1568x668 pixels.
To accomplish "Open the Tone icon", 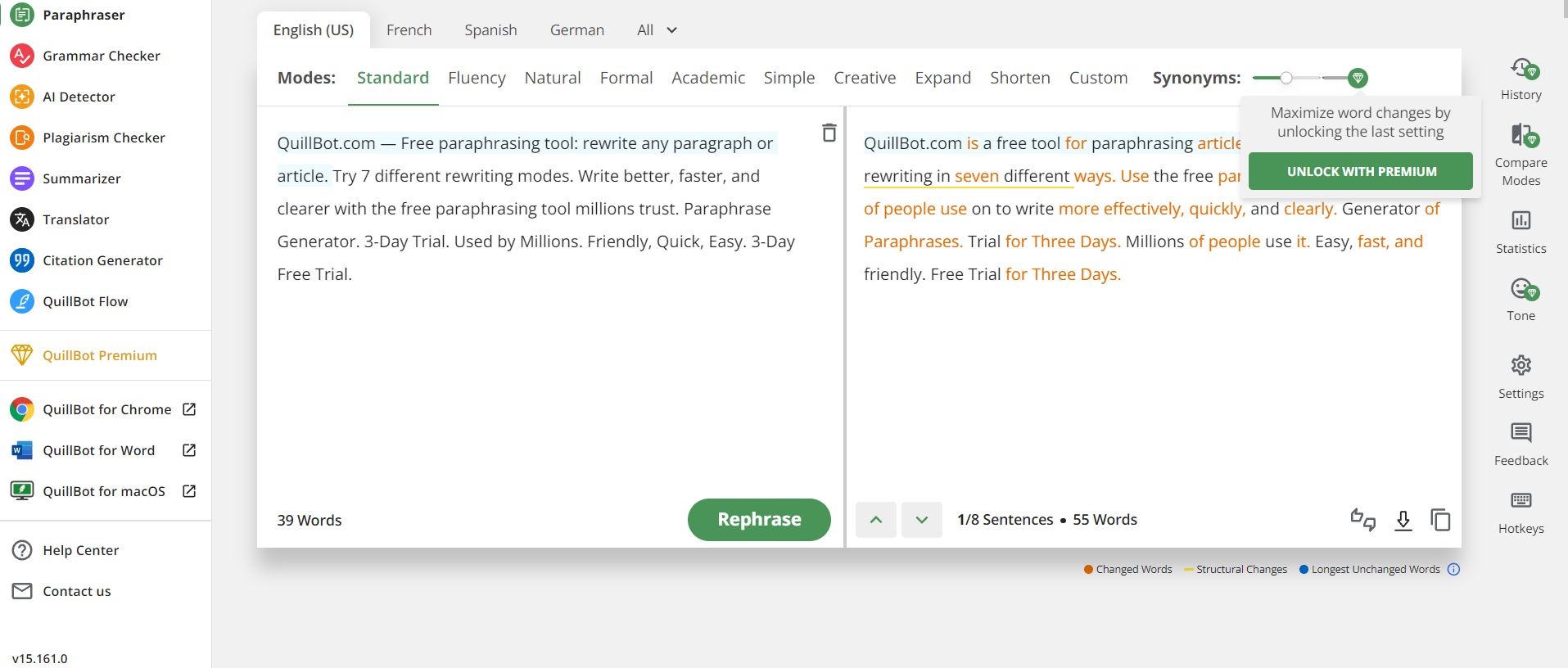I will 1521,289.
